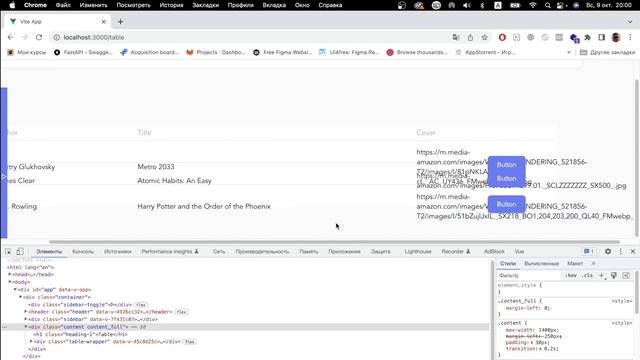Open the macOS Control Center icon
This screenshot has height=360, width=640.
point(561,5)
